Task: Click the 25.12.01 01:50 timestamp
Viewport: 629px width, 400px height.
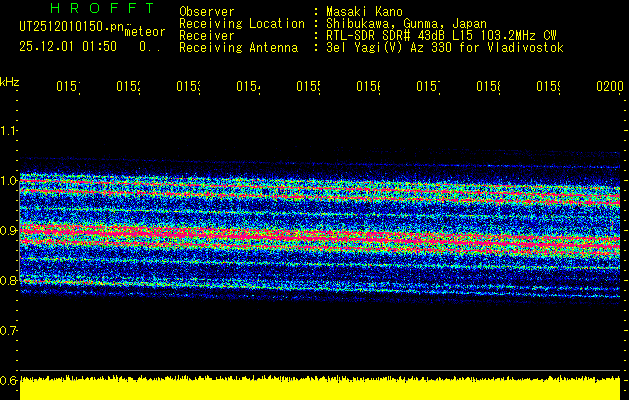Action: (68, 46)
